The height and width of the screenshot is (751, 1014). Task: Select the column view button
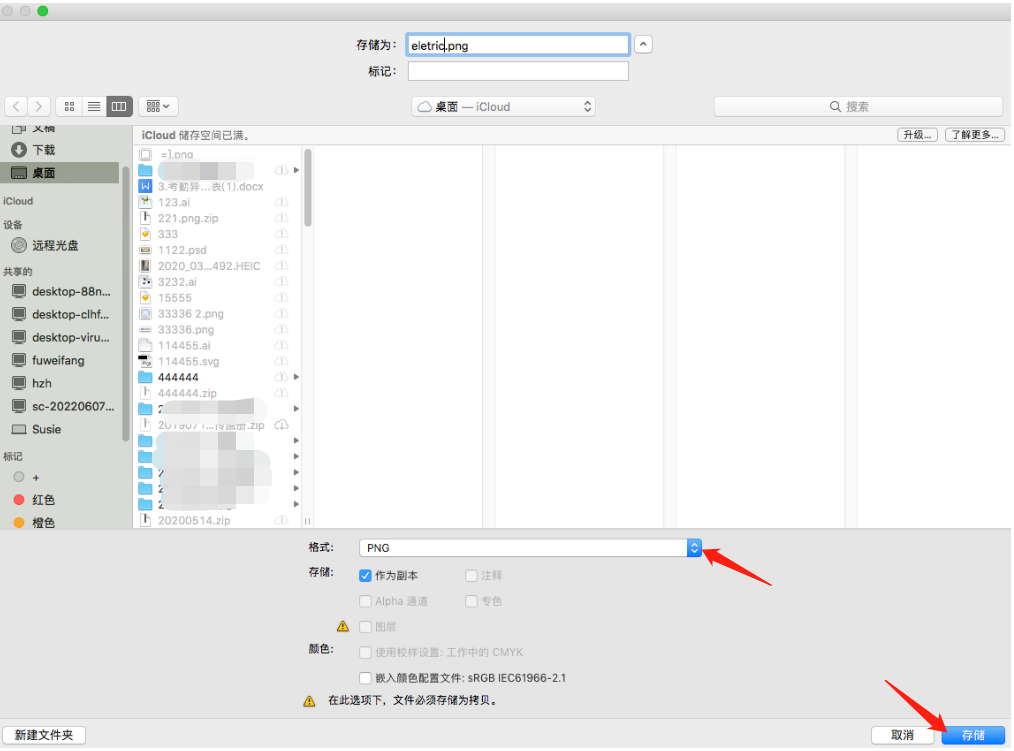pos(119,106)
